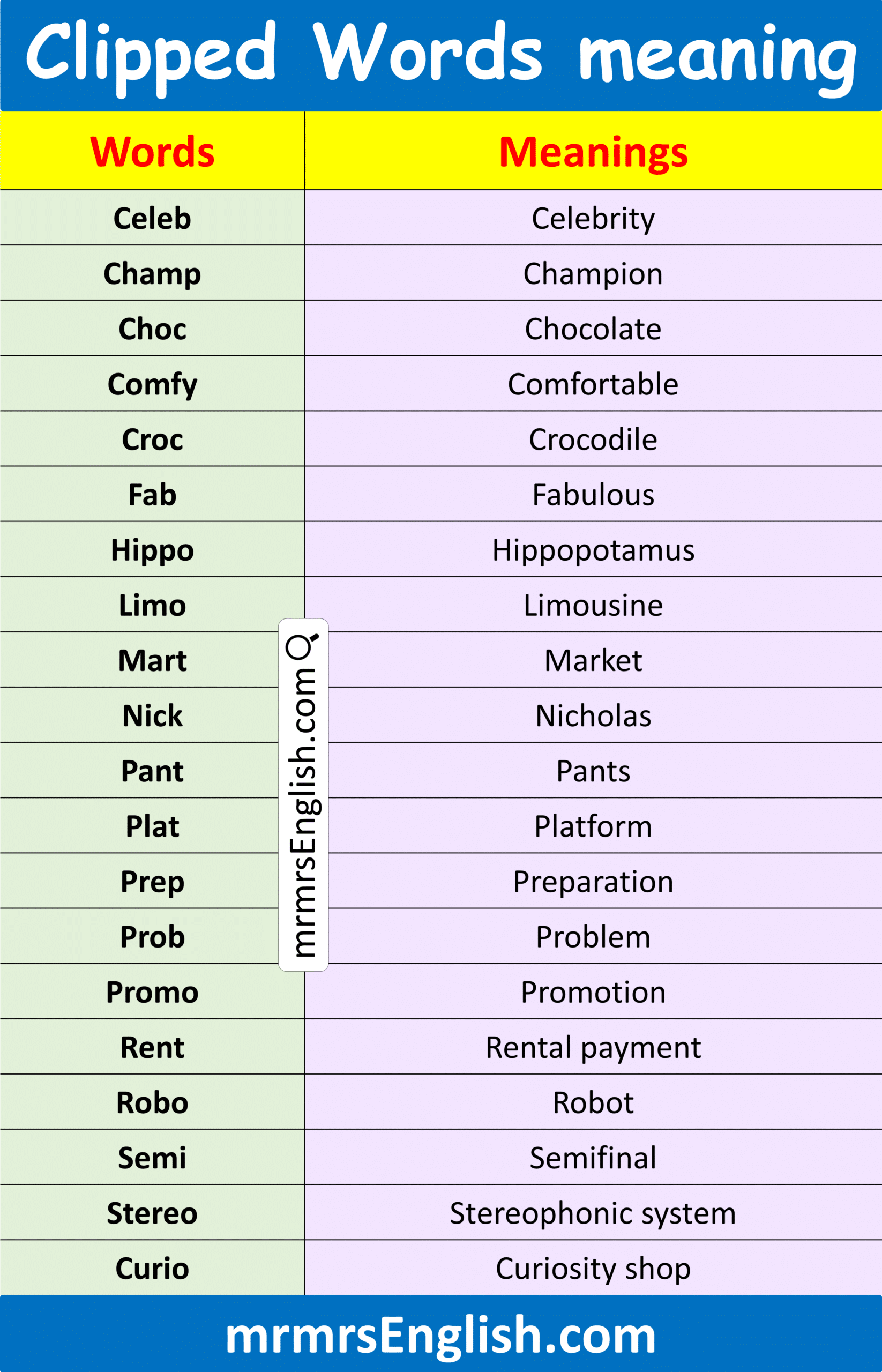
Task: Select the 'Words' column header
Action: [152, 152]
